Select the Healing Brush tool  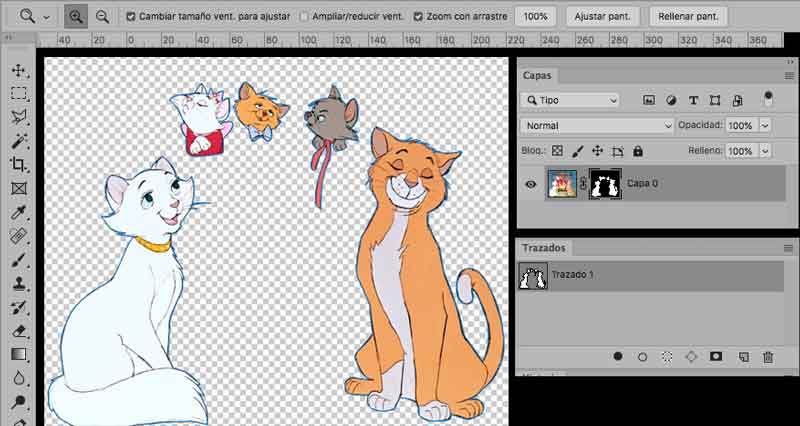pyautogui.click(x=18, y=236)
